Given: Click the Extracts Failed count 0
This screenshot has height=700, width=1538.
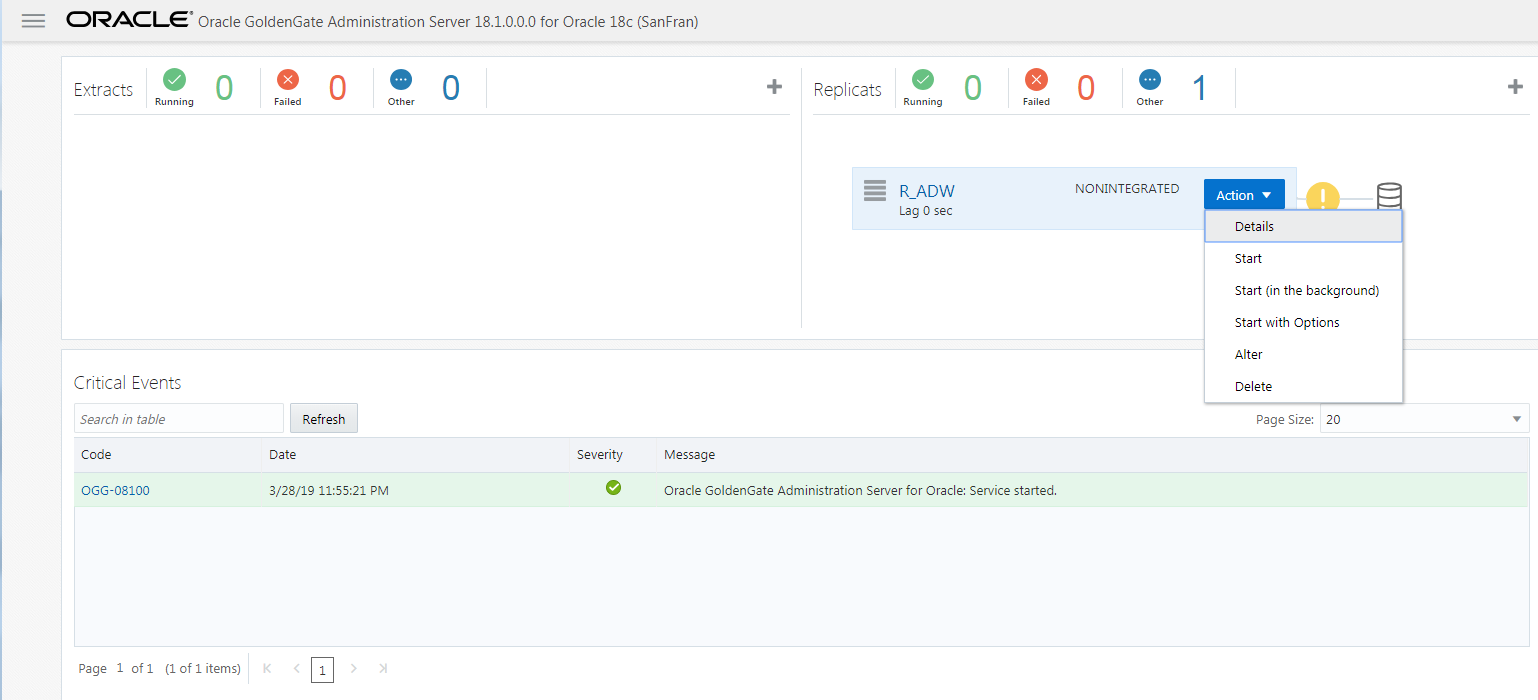Looking at the screenshot, I should click(x=338, y=88).
